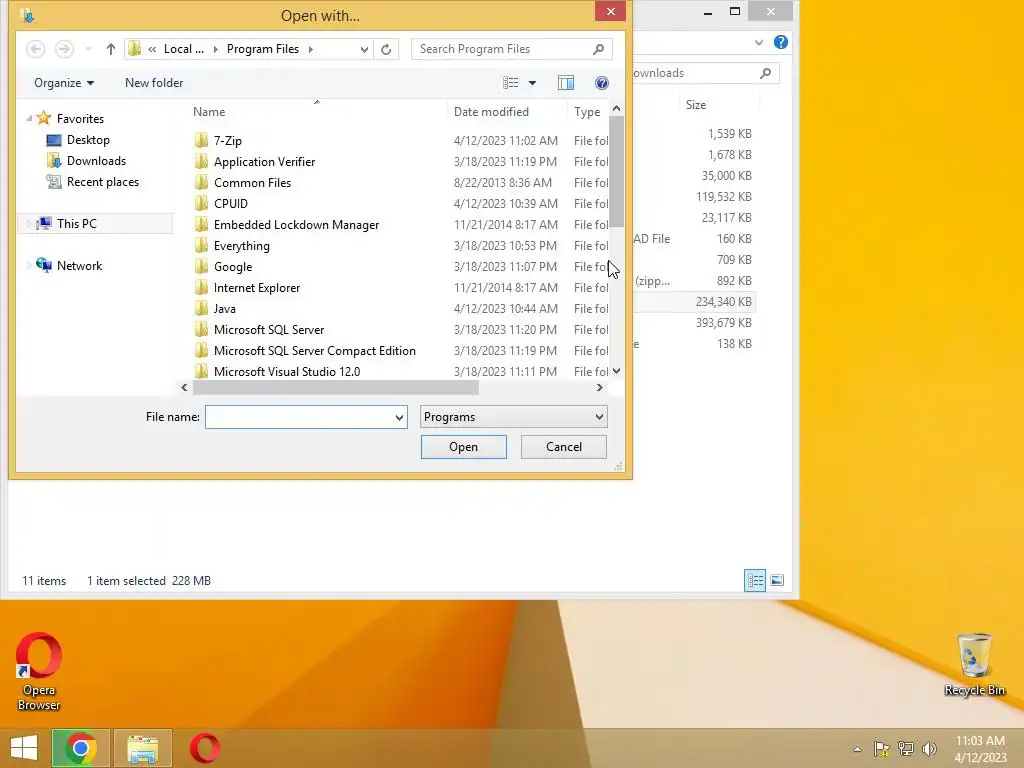Expand the Explorer window ribbon chevron
This screenshot has width=1024, height=768.
coord(759,42)
